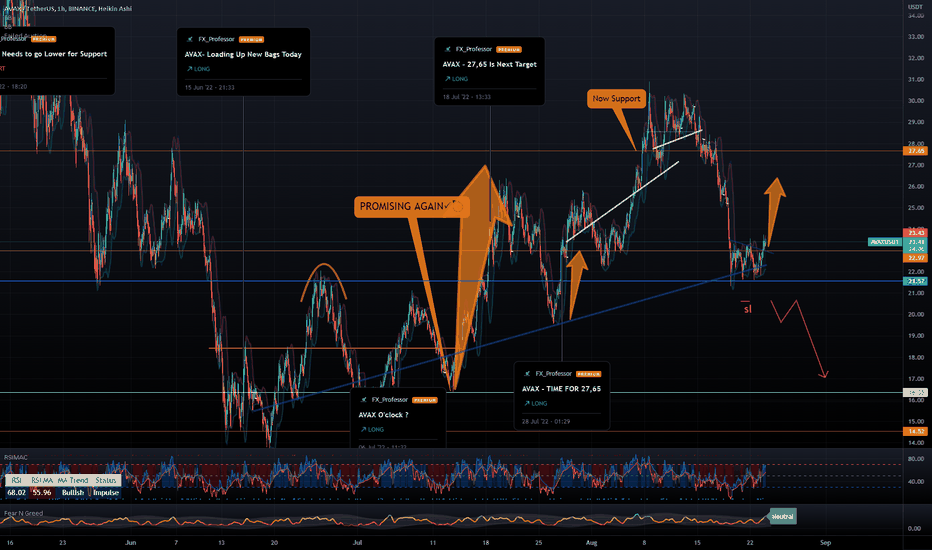Click the FX_Professor avatar on 27,65 Is Next Target card

point(448,49)
